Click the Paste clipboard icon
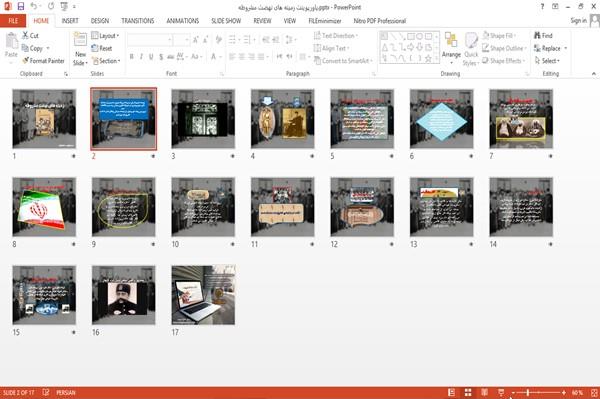600x399 pixels. point(11,41)
